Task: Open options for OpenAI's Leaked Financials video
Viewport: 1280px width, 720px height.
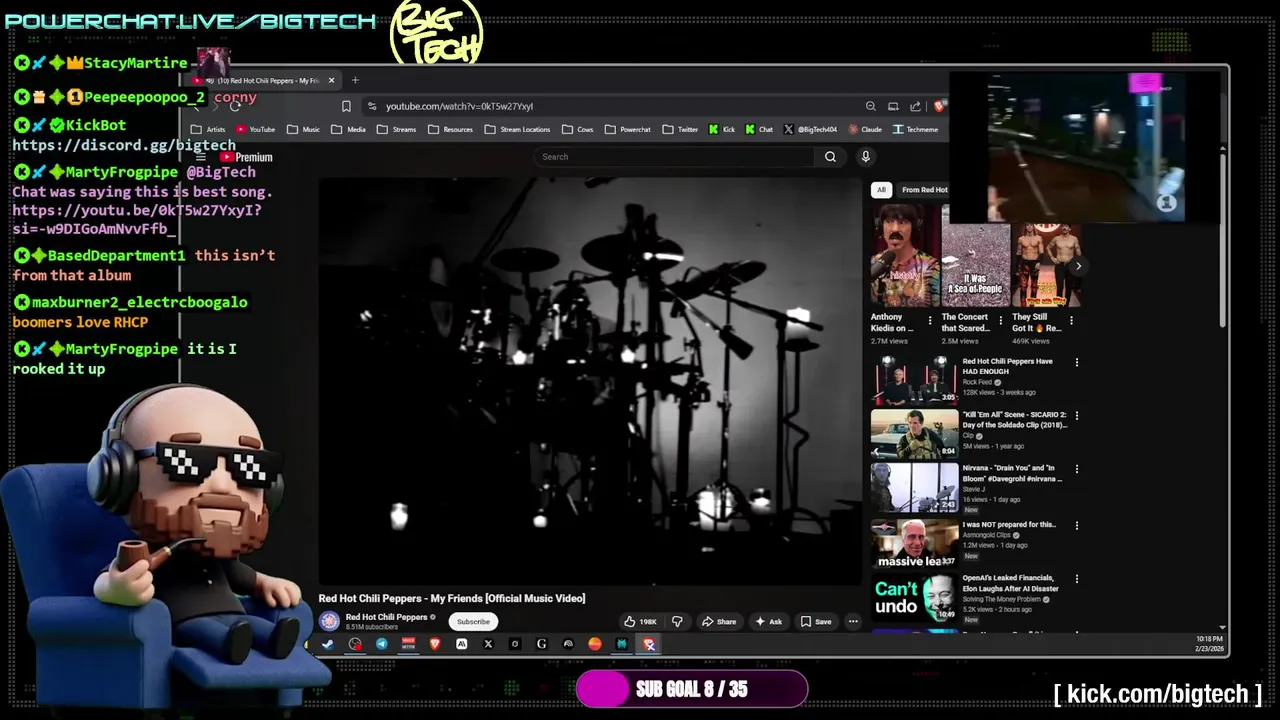Action: pyautogui.click(x=1077, y=579)
